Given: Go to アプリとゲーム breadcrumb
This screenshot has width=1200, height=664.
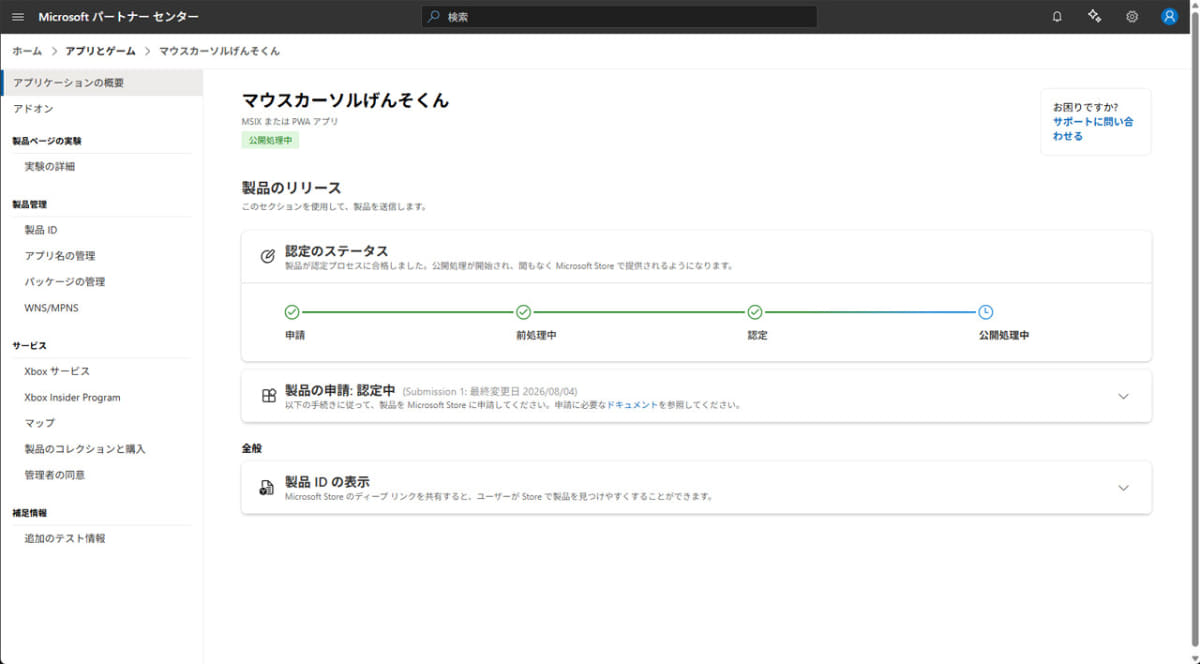Looking at the screenshot, I should (100, 51).
